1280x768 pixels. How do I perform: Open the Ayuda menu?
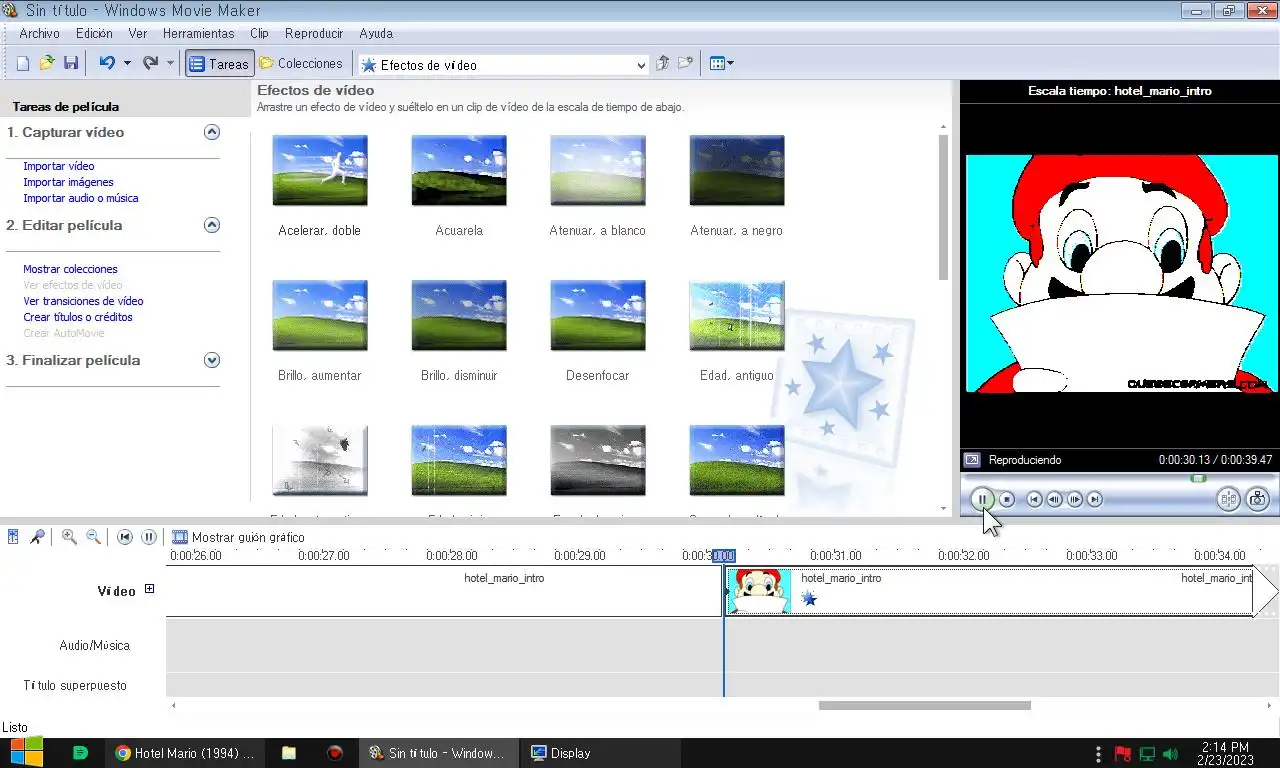[376, 33]
